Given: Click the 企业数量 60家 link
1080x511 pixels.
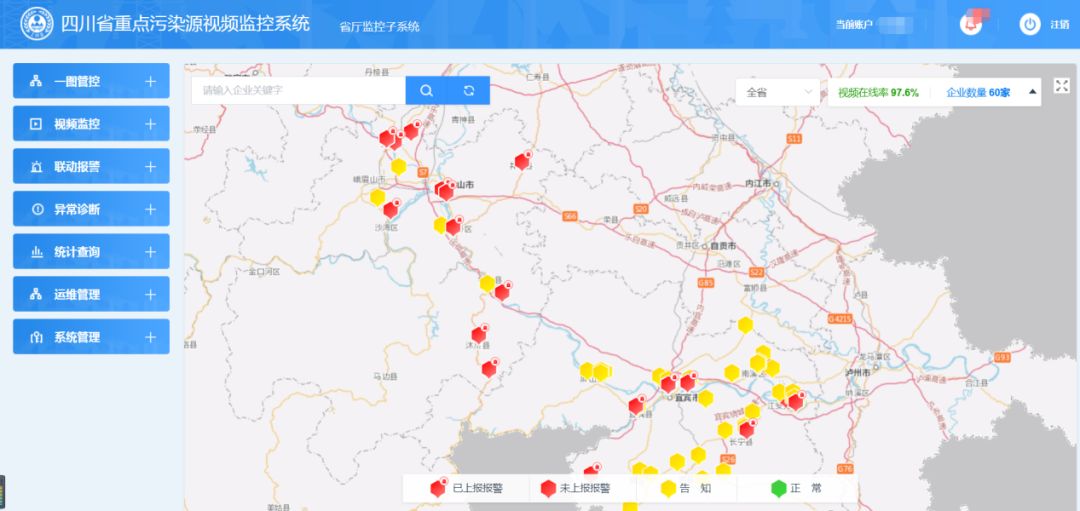Looking at the screenshot, I should tap(978, 92).
